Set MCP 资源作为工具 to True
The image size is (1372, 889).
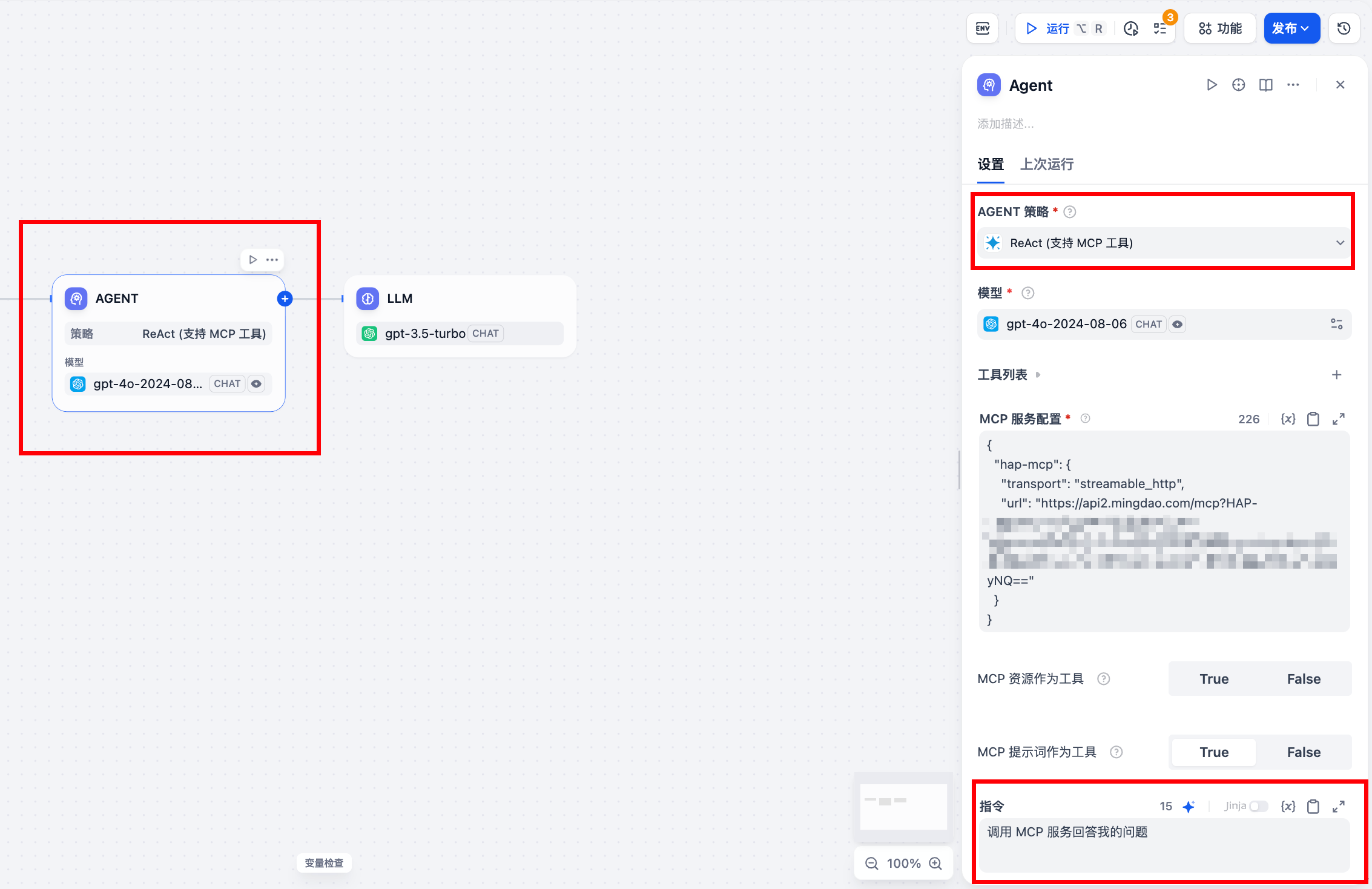[1213, 679]
